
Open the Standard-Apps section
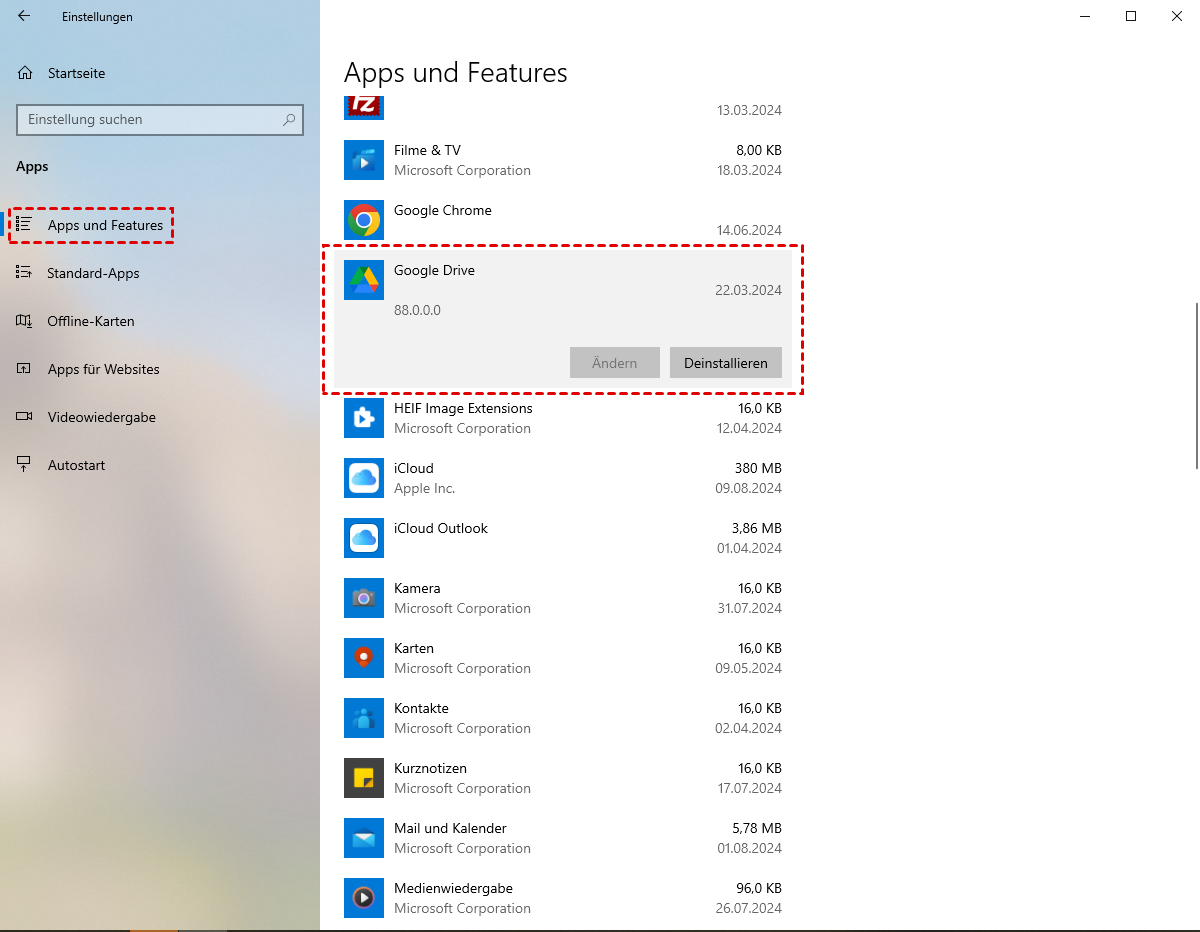[x=93, y=273]
